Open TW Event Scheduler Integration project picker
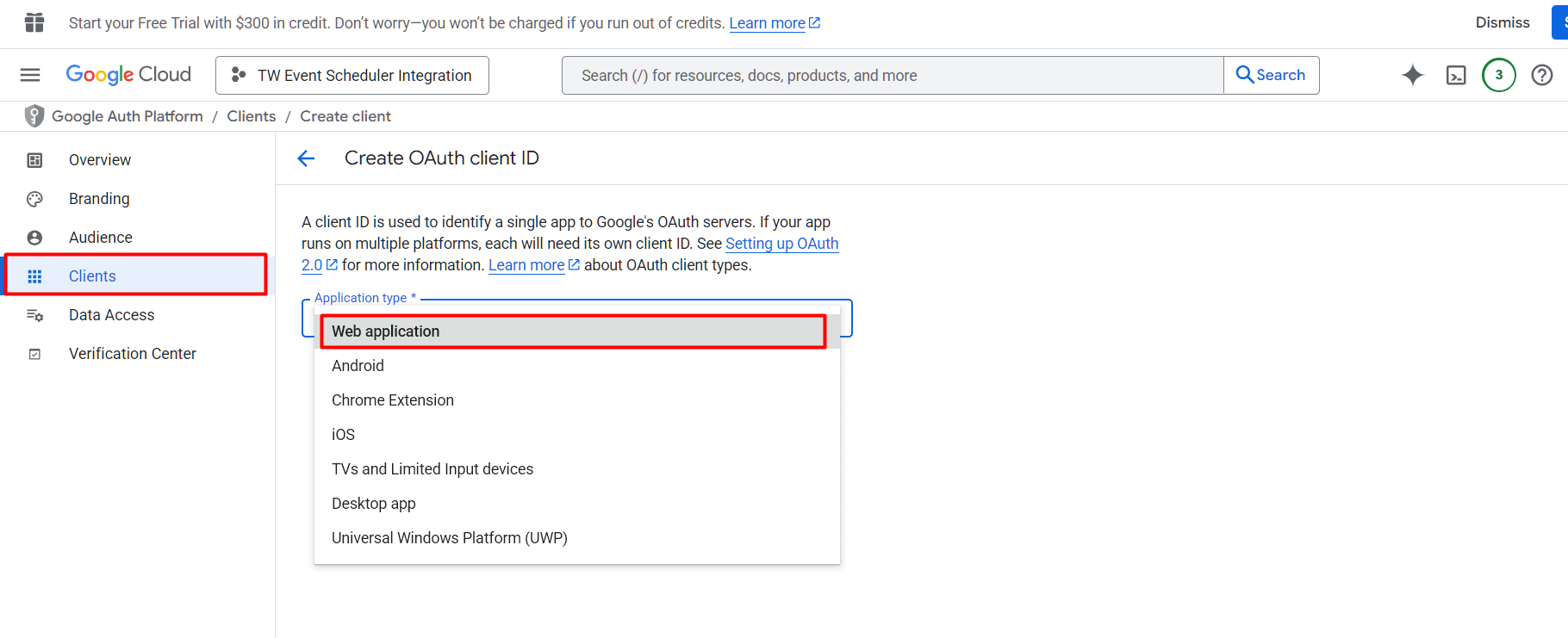 tap(352, 75)
